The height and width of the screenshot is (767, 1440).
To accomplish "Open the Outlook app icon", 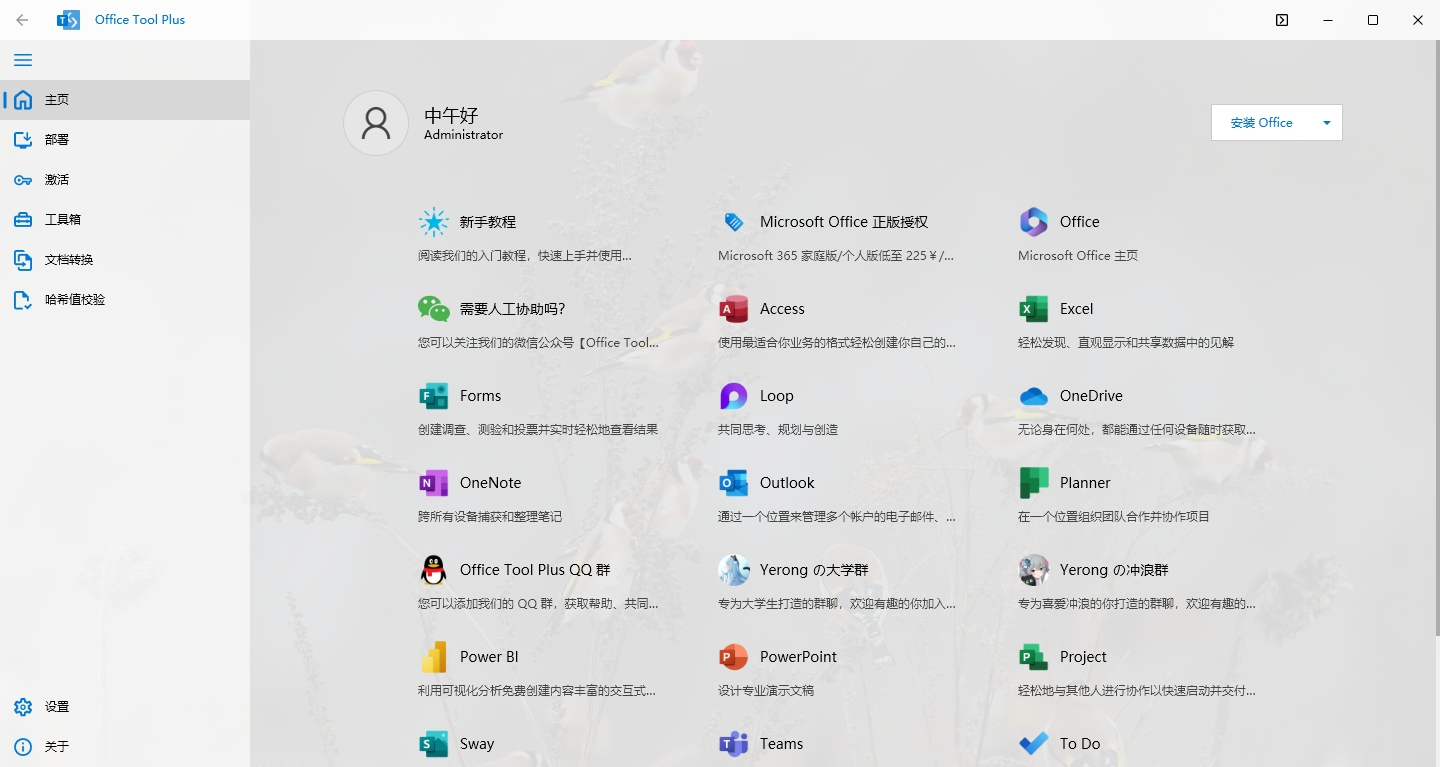I will coord(734,483).
